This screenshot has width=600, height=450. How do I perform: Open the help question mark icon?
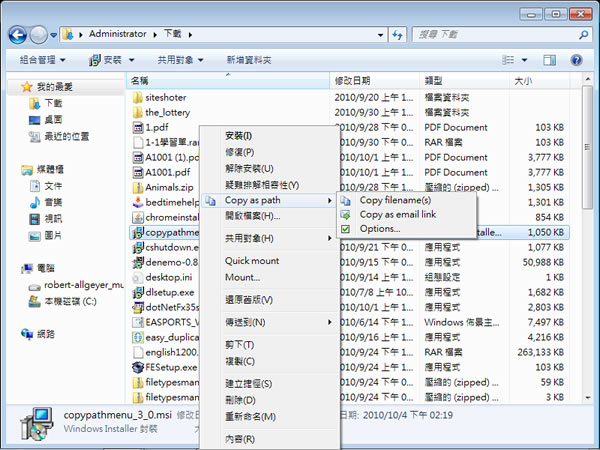577,60
